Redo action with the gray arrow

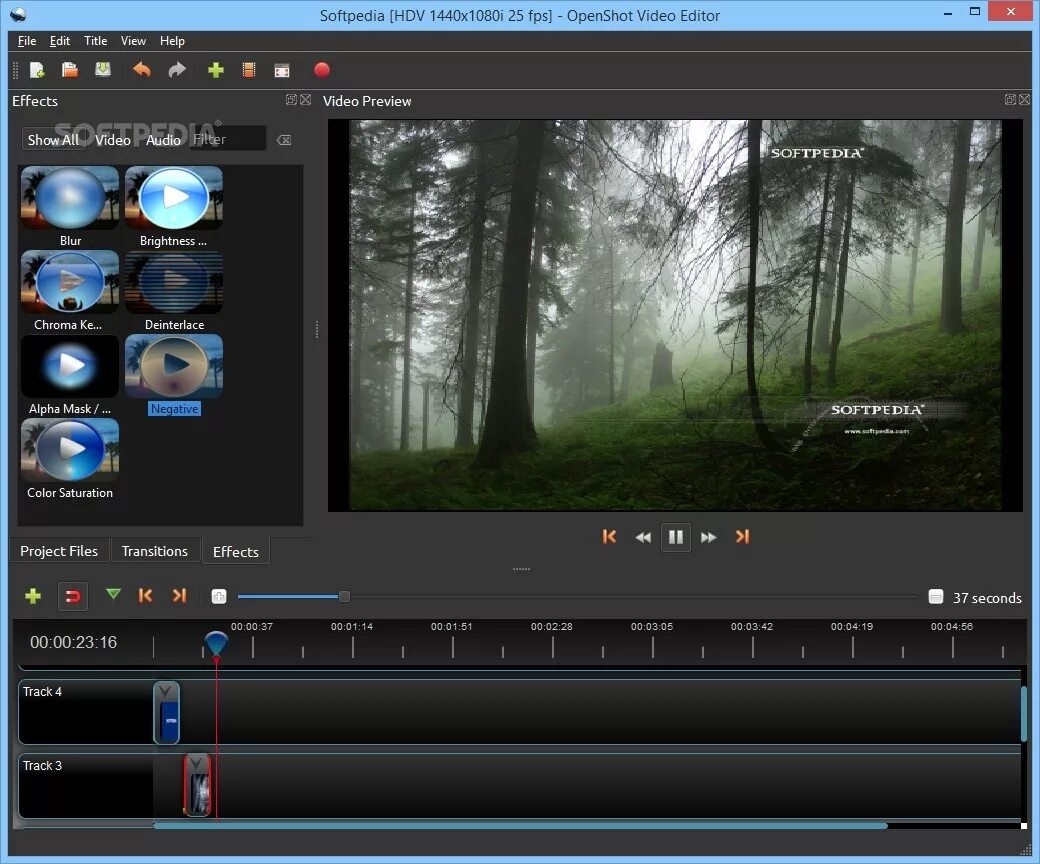click(176, 70)
